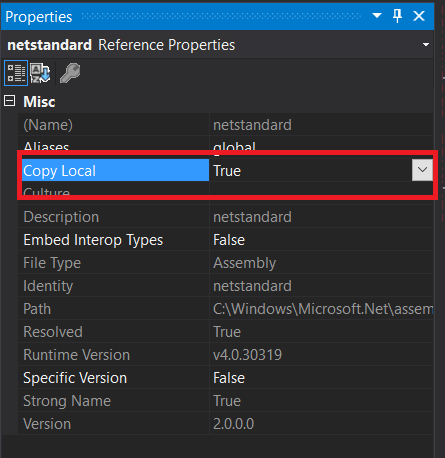This screenshot has width=445, height=458.
Task: Click the Copy Local True value
Action: tap(227, 171)
